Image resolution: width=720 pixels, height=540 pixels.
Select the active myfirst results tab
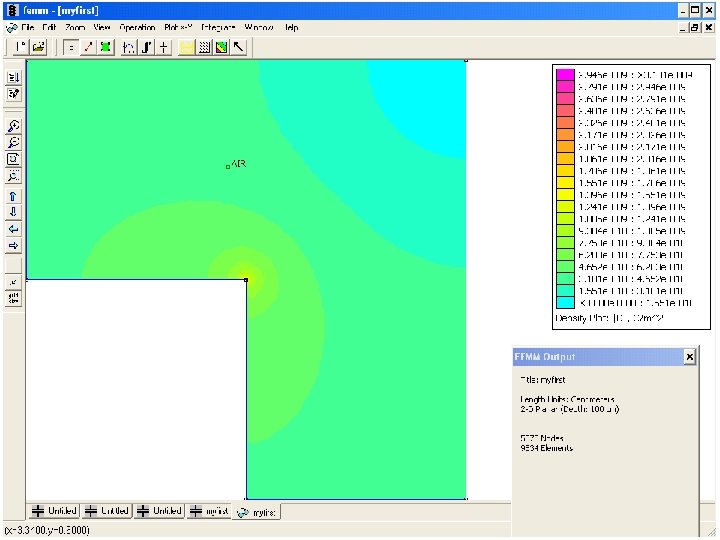point(257,512)
